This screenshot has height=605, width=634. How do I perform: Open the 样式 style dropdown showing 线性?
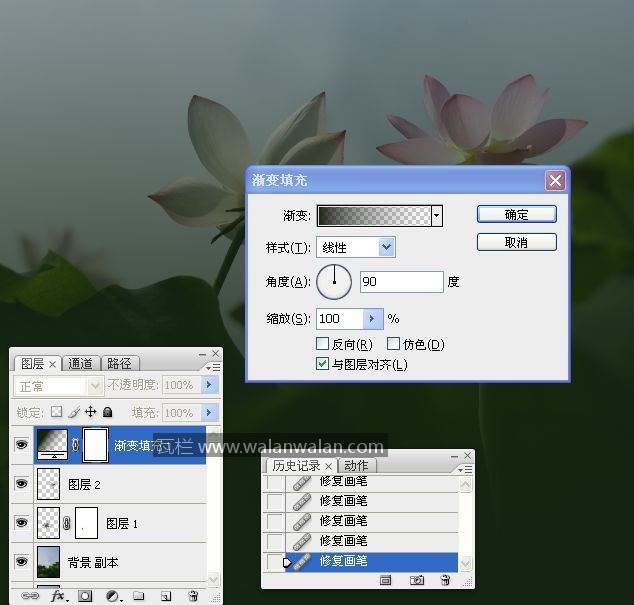(x=386, y=247)
